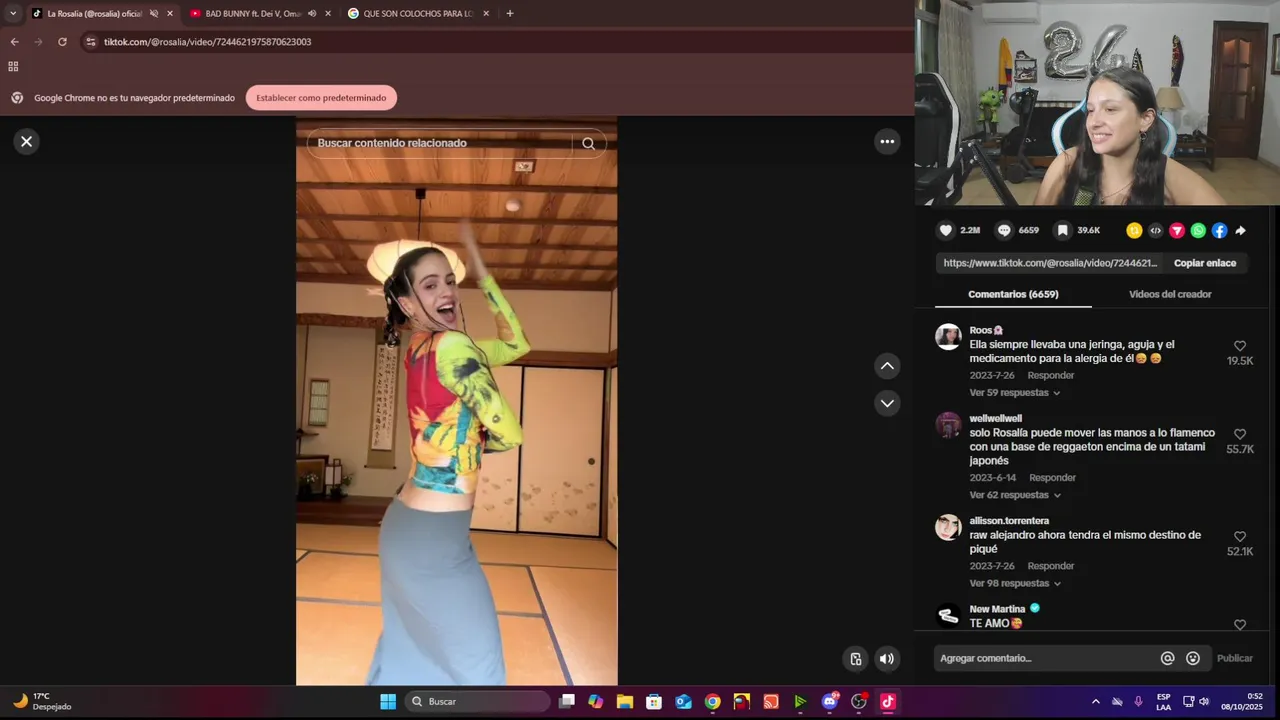Open the wellwellwell username link
This screenshot has height=720, width=1280.
pyautogui.click(x=995, y=418)
